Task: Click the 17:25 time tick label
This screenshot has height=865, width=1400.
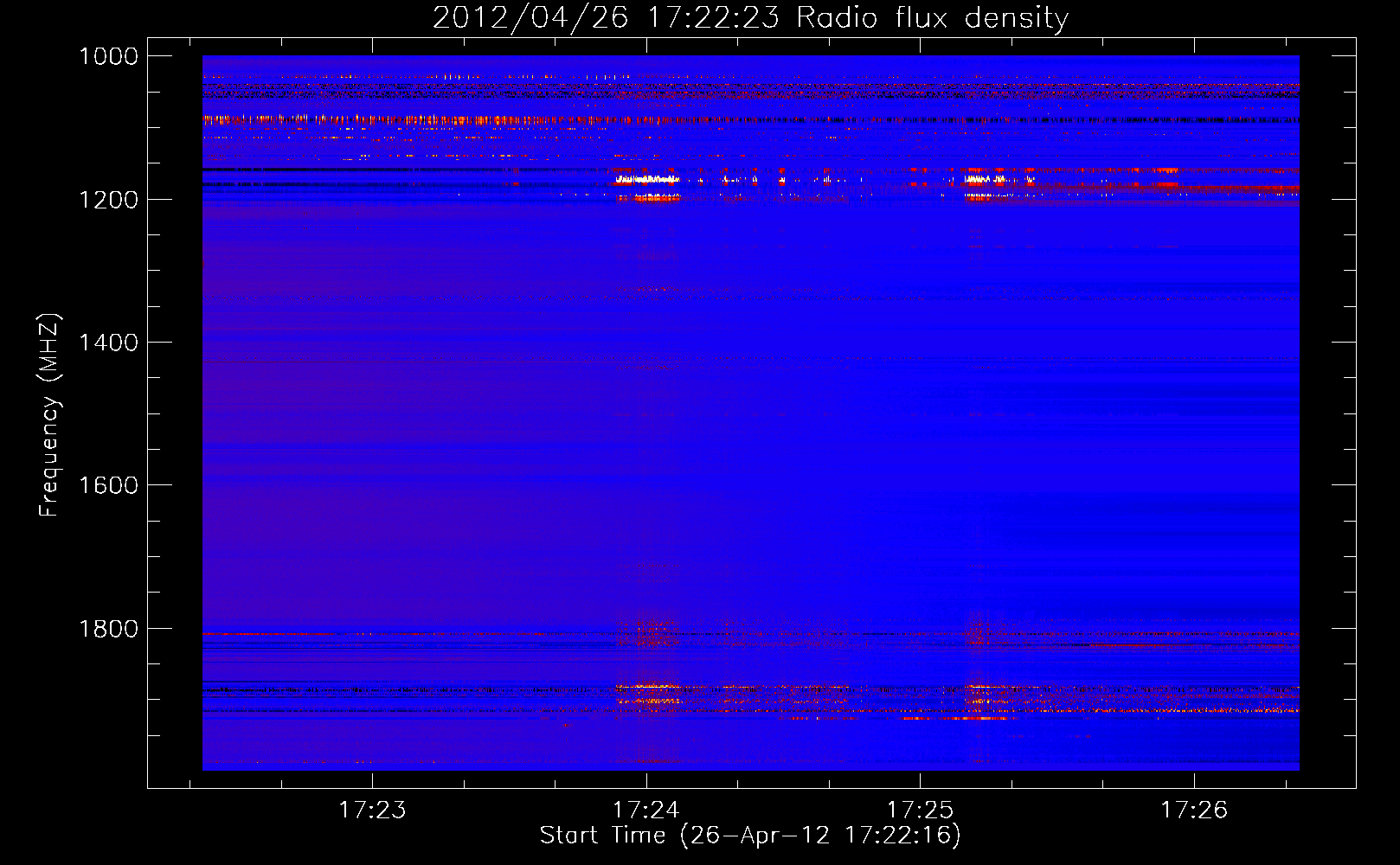Action: (x=920, y=810)
